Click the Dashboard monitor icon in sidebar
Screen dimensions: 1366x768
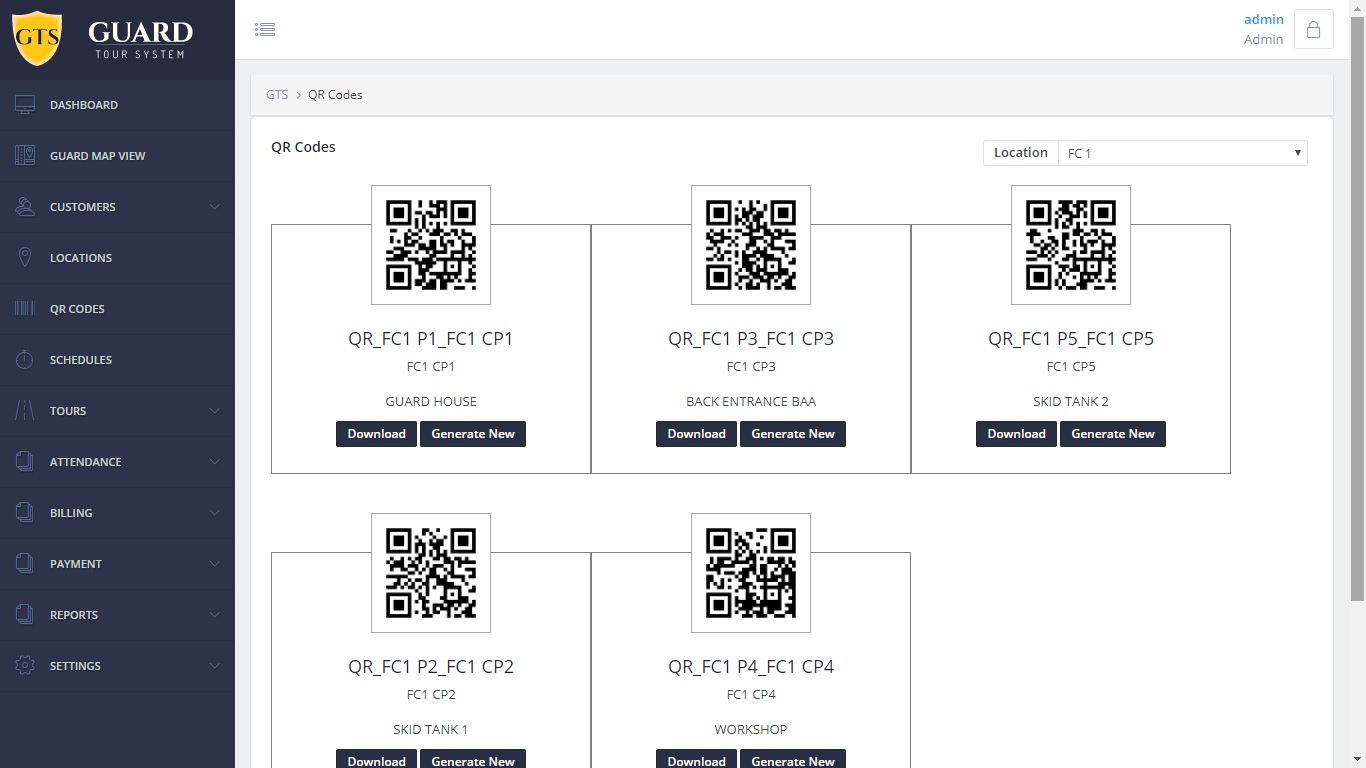(25, 105)
